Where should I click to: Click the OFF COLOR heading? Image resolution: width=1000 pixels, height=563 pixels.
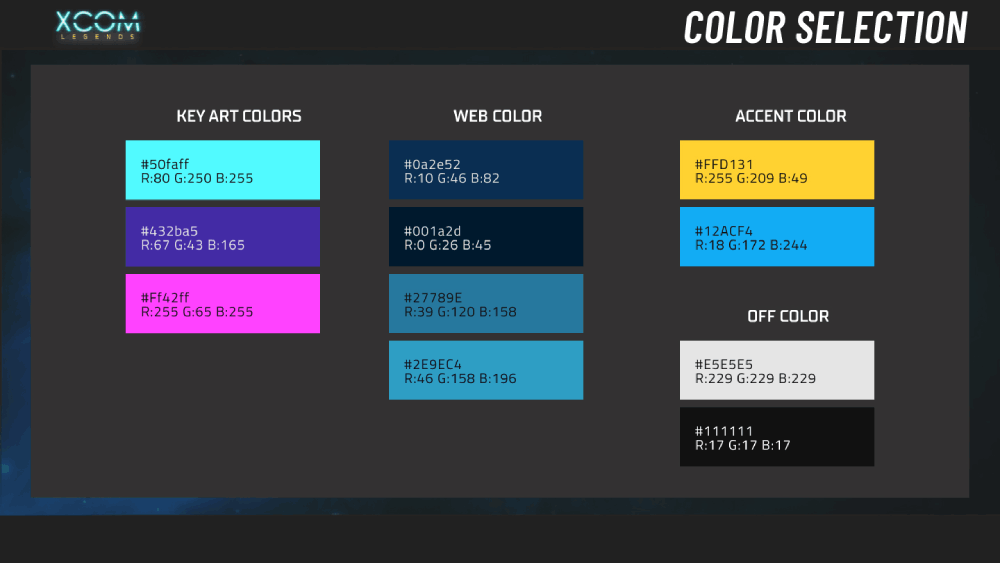click(x=788, y=316)
